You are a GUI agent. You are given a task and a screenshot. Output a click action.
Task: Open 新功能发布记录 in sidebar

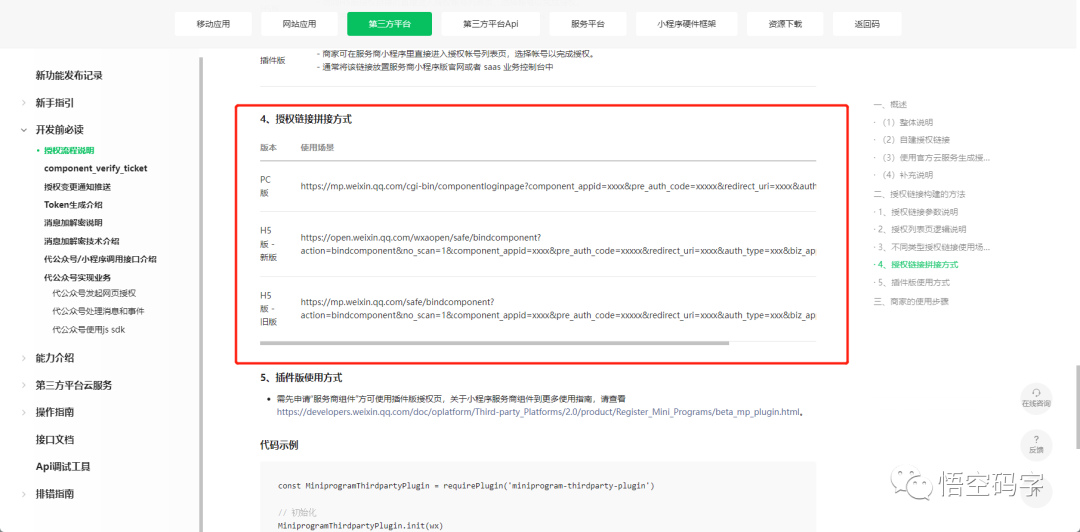(70, 76)
